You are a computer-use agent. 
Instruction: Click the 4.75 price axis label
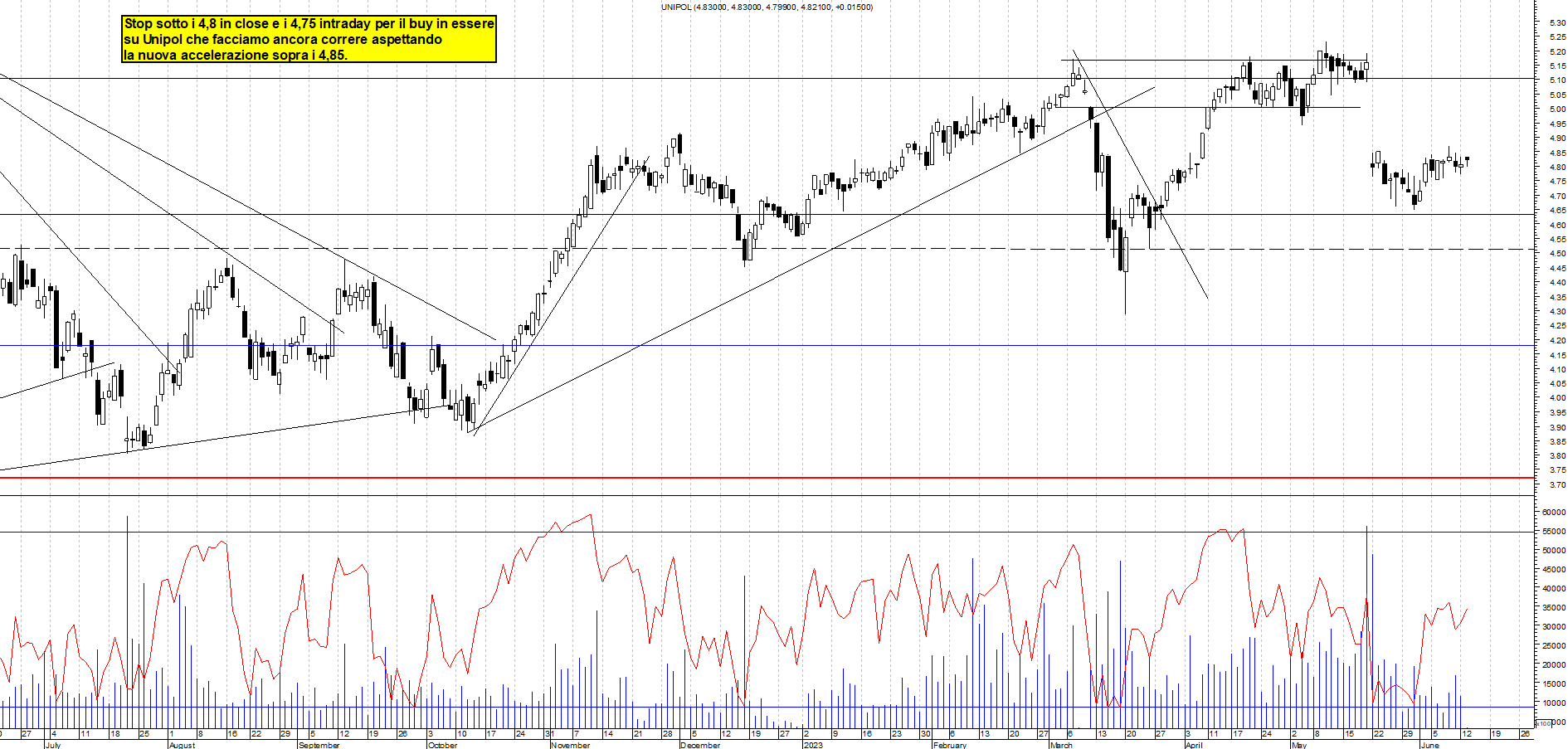(x=1557, y=182)
